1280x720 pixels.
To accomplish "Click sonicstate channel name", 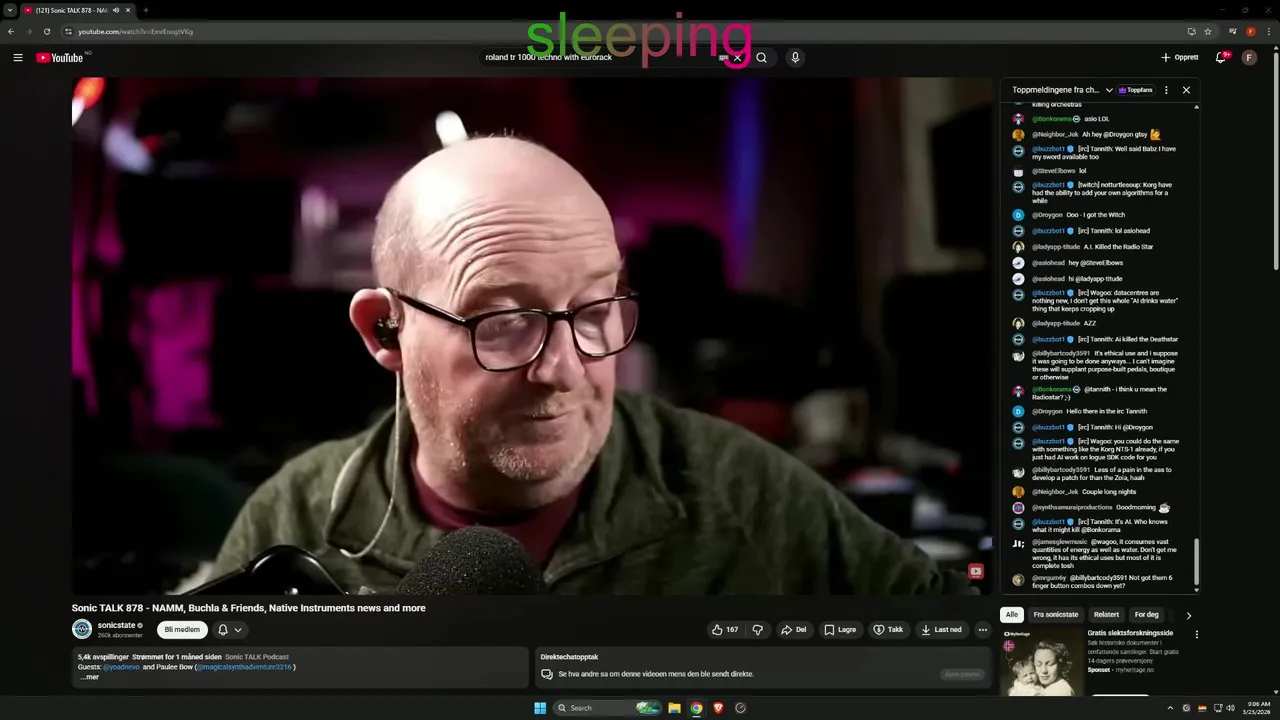I will pos(116,625).
